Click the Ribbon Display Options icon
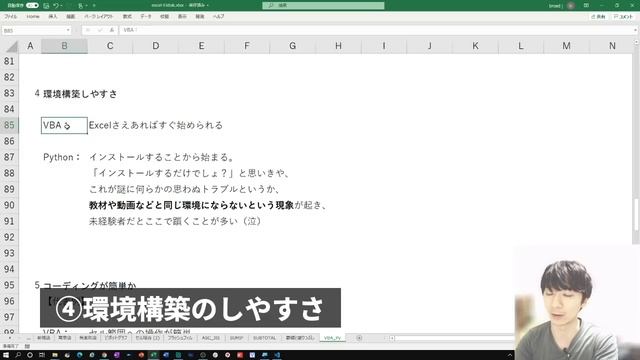Viewport: 640px width, 360px height. coord(586,5)
